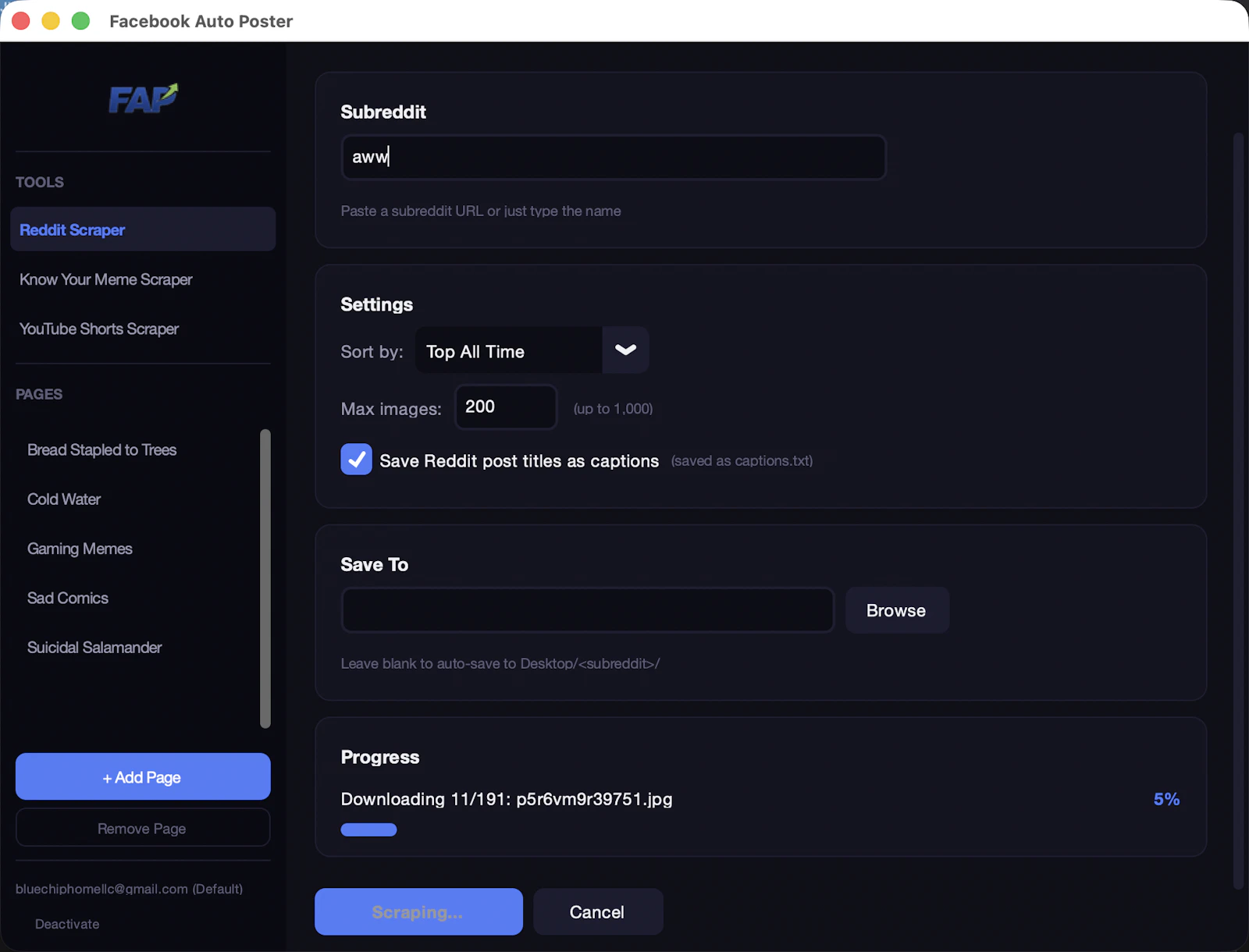The width and height of the screenshot is (1249, 952).
Task: Click the + Add Page button
Action: pos(143,776)
